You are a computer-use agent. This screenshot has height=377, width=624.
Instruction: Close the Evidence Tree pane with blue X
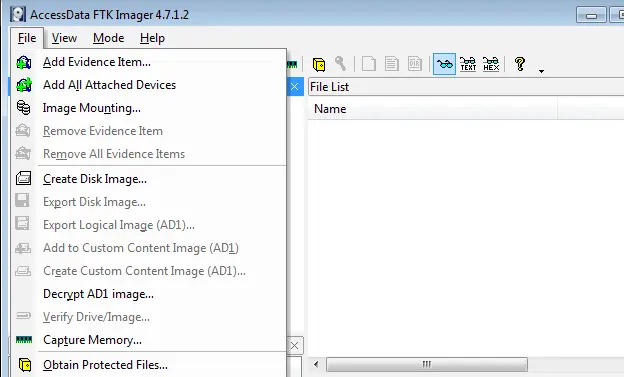click(294, 86)
